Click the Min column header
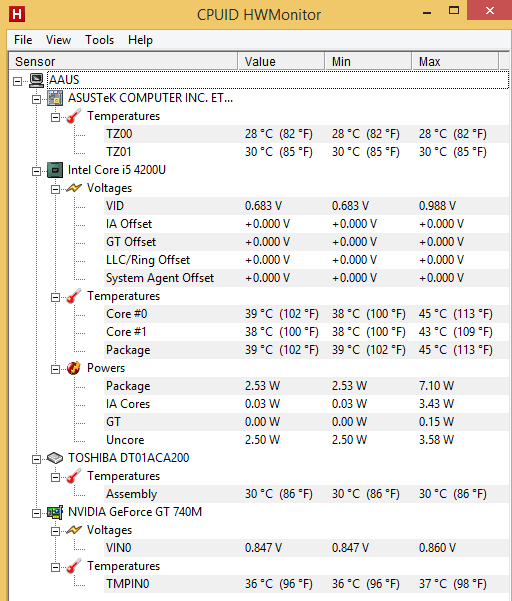Image resolution: width=512 pixels, height=601 pixels. pyautogui.click(x=369, y=61)
